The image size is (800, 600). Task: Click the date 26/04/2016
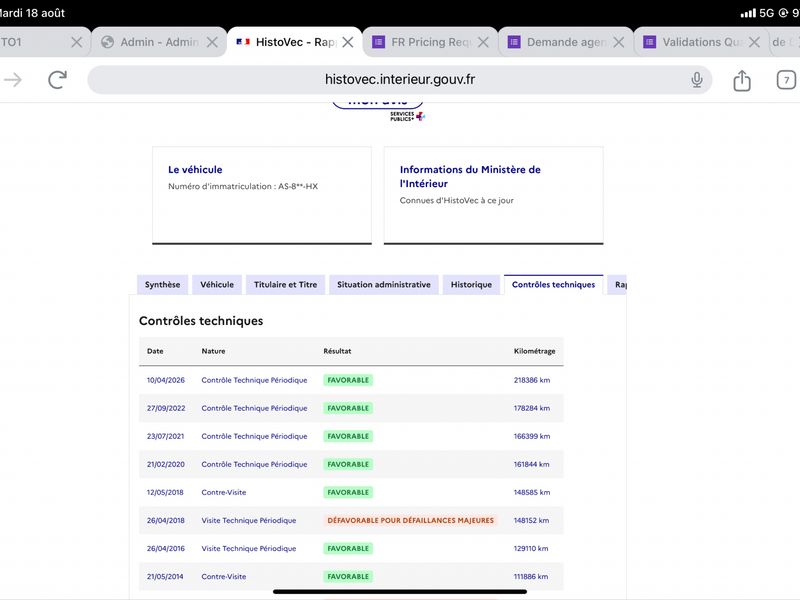pyautogui.click(x=166, y=548)
